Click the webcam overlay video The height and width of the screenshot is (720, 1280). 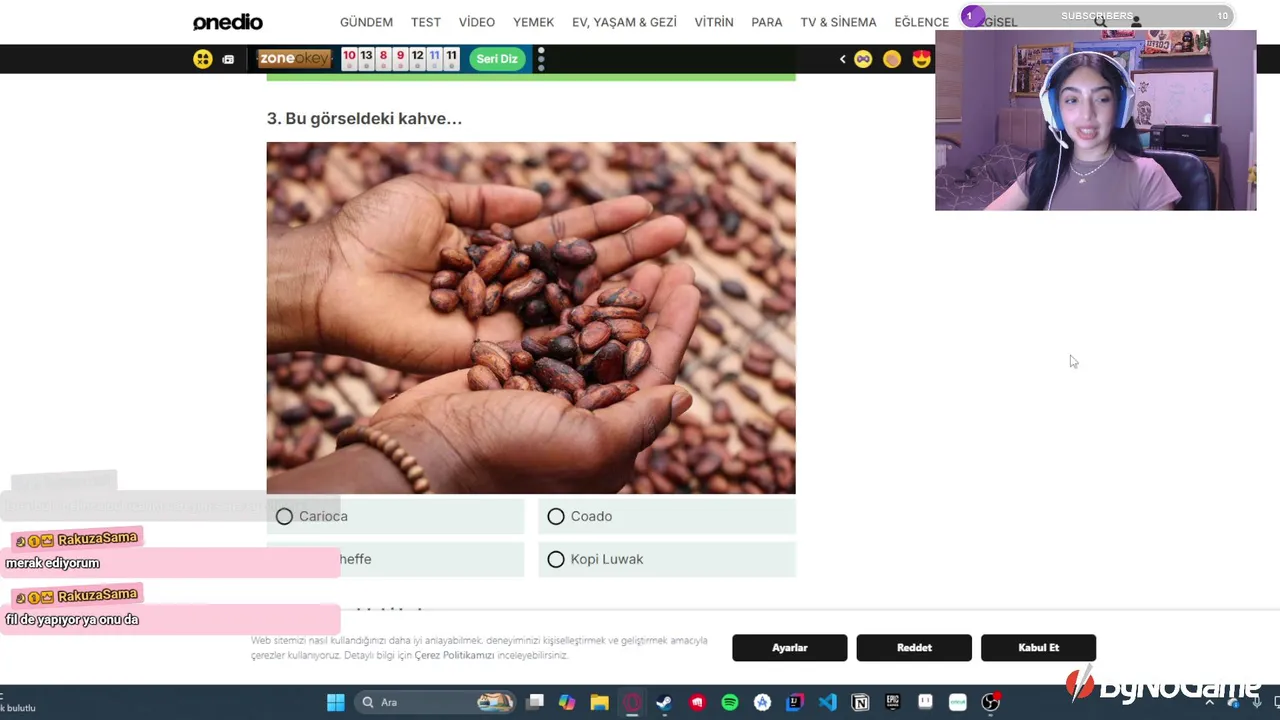[1095, 120]
